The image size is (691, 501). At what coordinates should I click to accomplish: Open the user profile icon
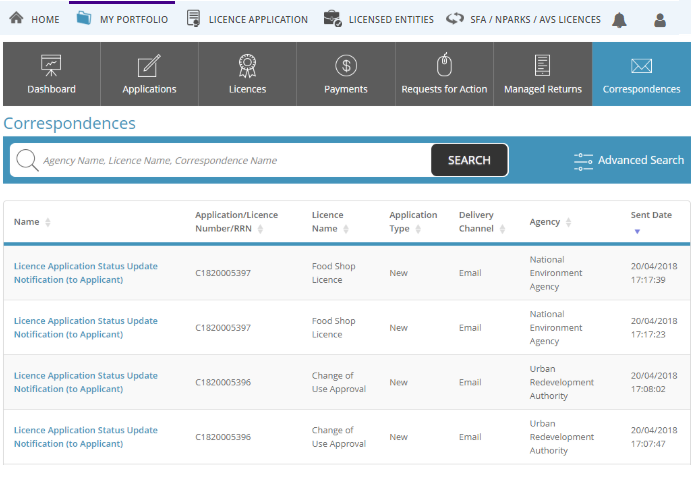(659, 20)
